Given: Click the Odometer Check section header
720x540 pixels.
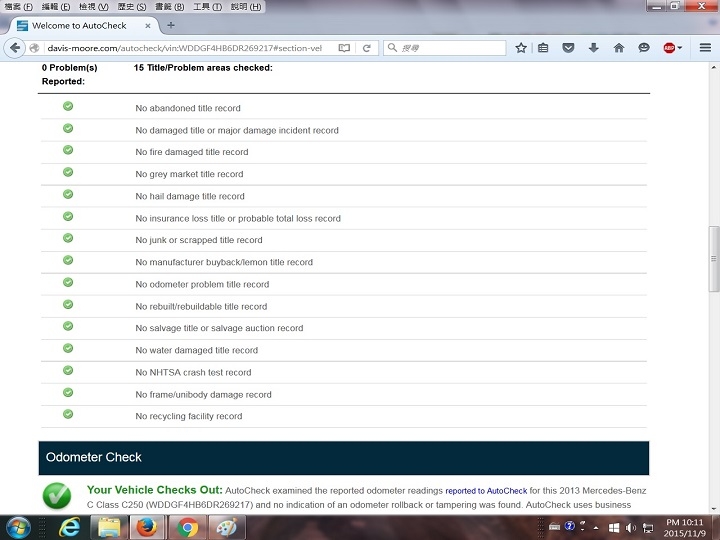Looking at the screenshot, I should pos(344,458).
